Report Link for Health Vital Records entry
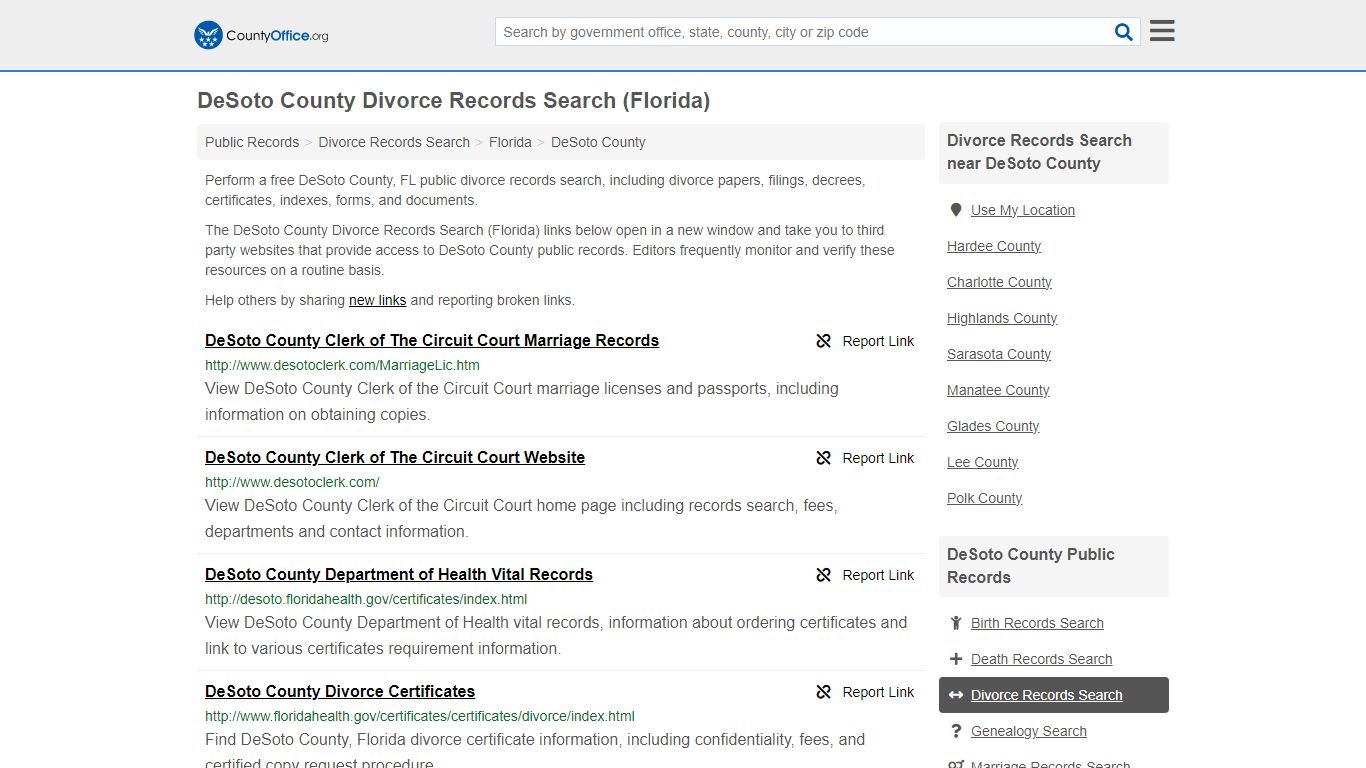Screen dimensions: 1366x768 (878, 575)
